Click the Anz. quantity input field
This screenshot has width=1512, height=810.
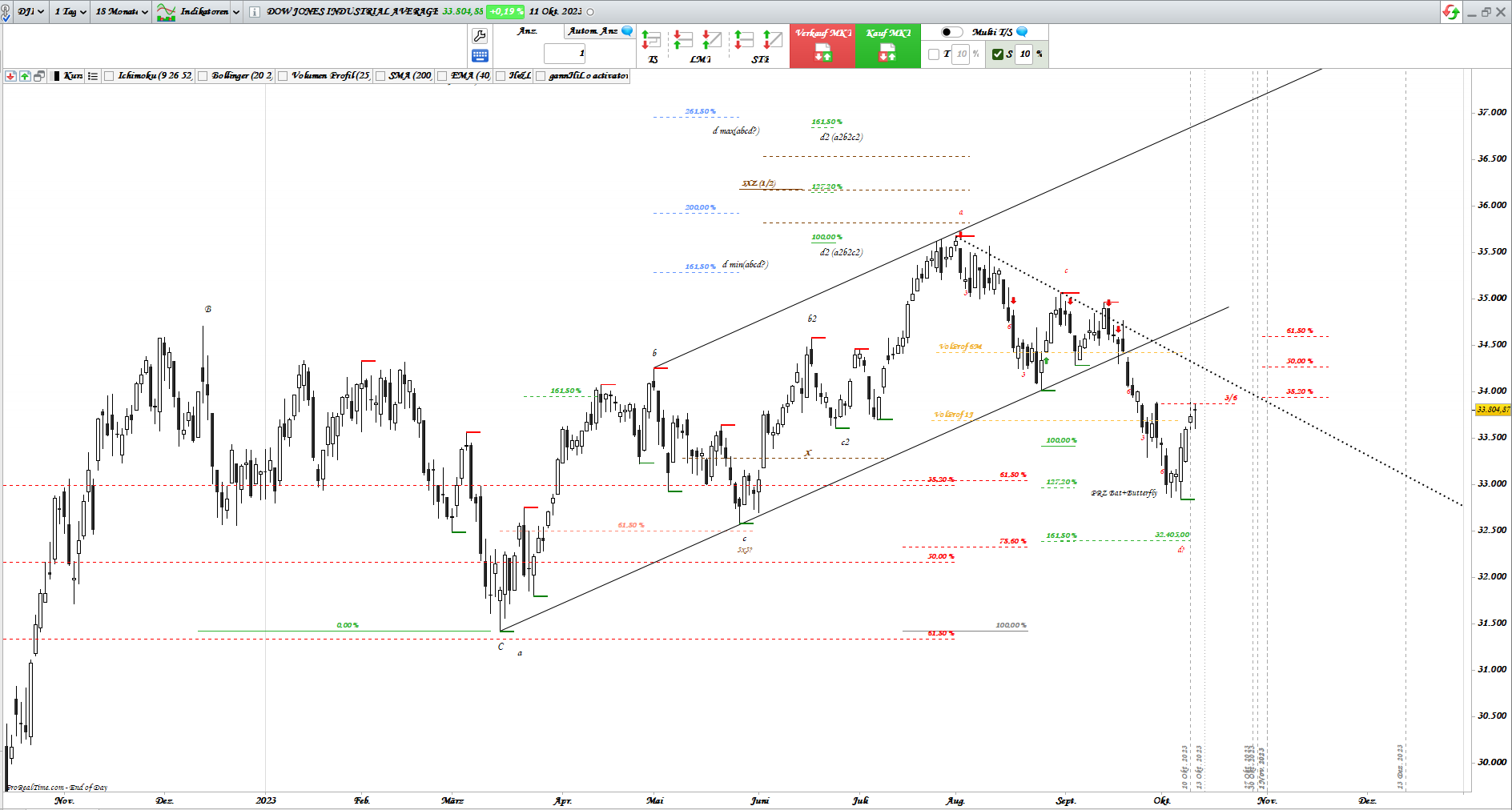coord(565,54)
